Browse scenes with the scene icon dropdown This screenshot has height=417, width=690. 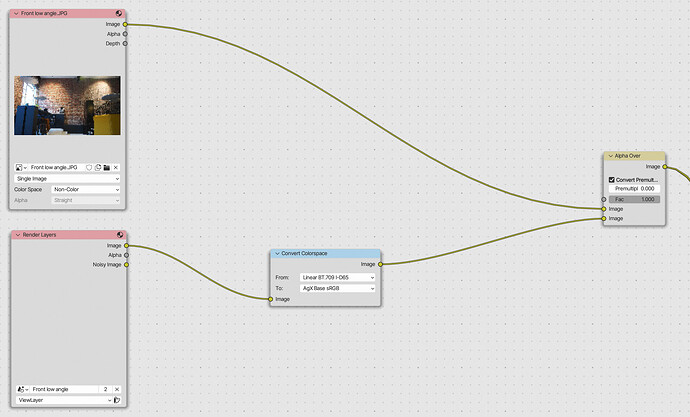click(x=22, y=389)
